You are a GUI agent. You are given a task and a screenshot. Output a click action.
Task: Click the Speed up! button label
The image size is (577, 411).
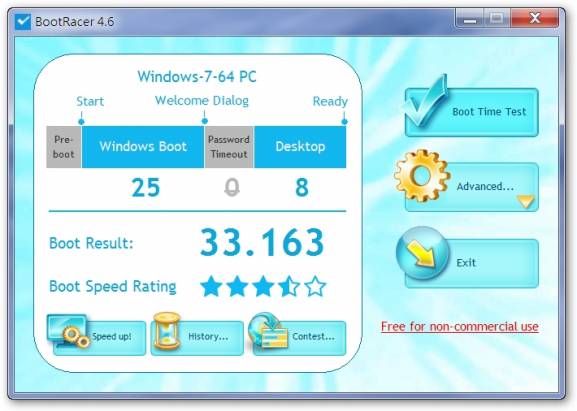(x=112, y=336)
